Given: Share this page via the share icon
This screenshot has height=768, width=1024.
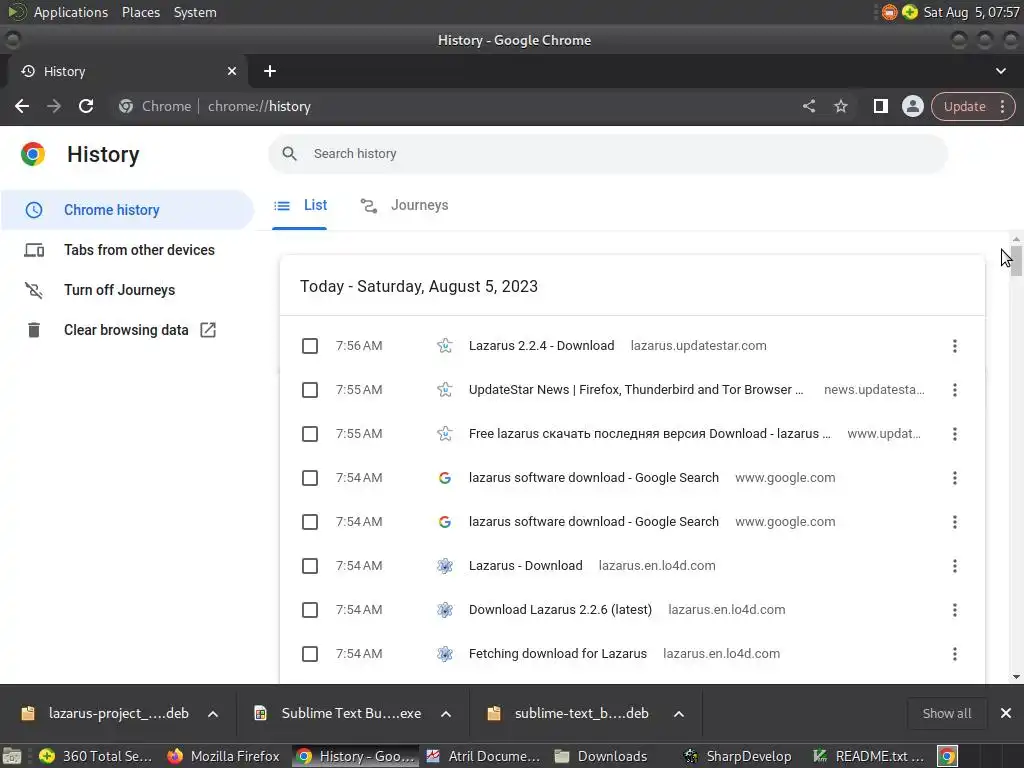Looking at the screenshot, I should click(808, 106).
